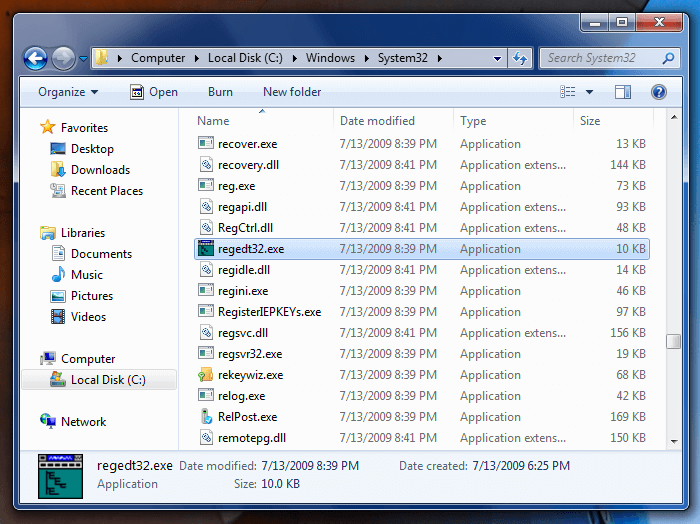
Task: Select Local Disk (C:) in navigation pane
Action: pyautogui.click(x=98, y=379)
